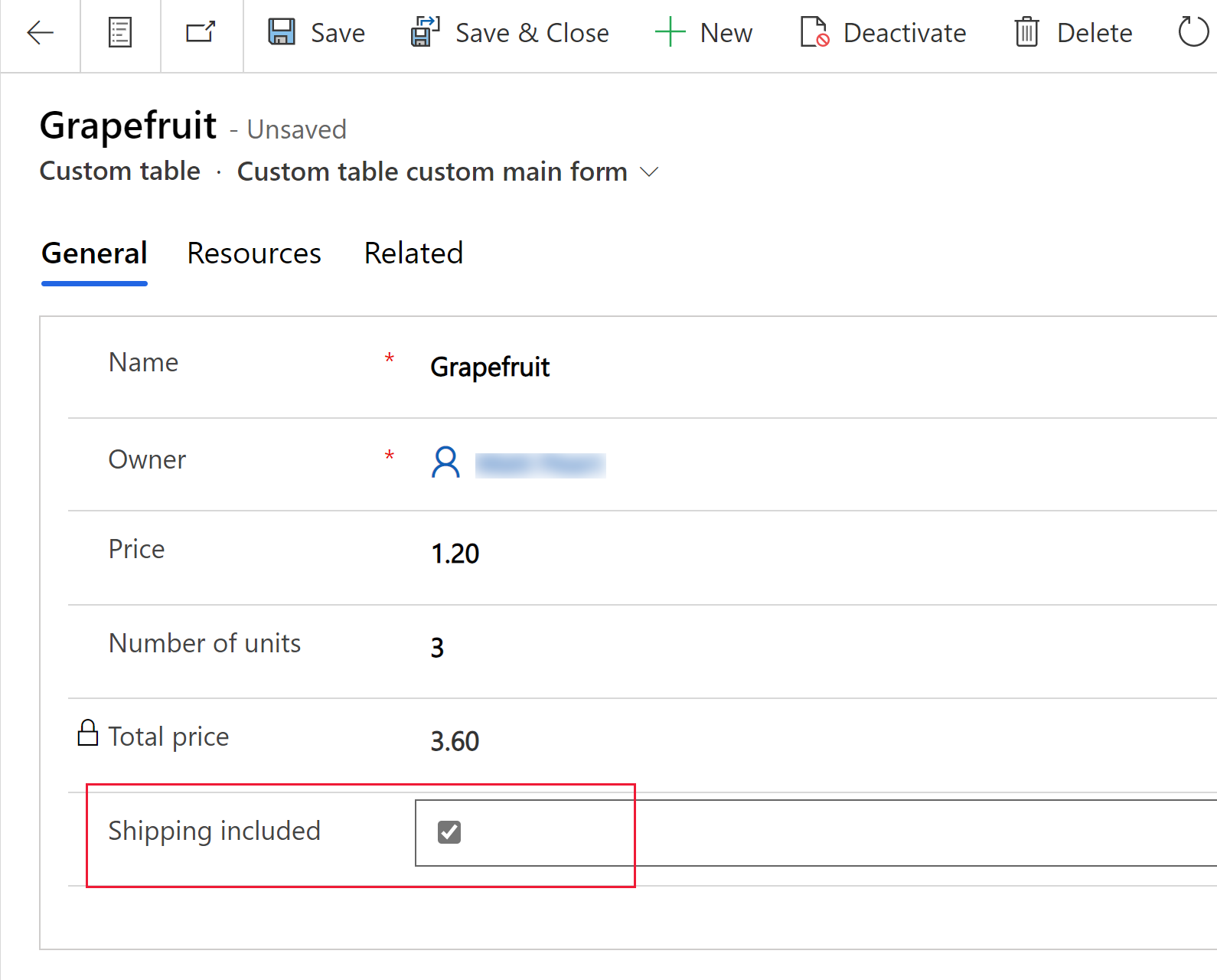
Task: Uncheck the Shipping included checkbox
Action: tap(449, 831)
